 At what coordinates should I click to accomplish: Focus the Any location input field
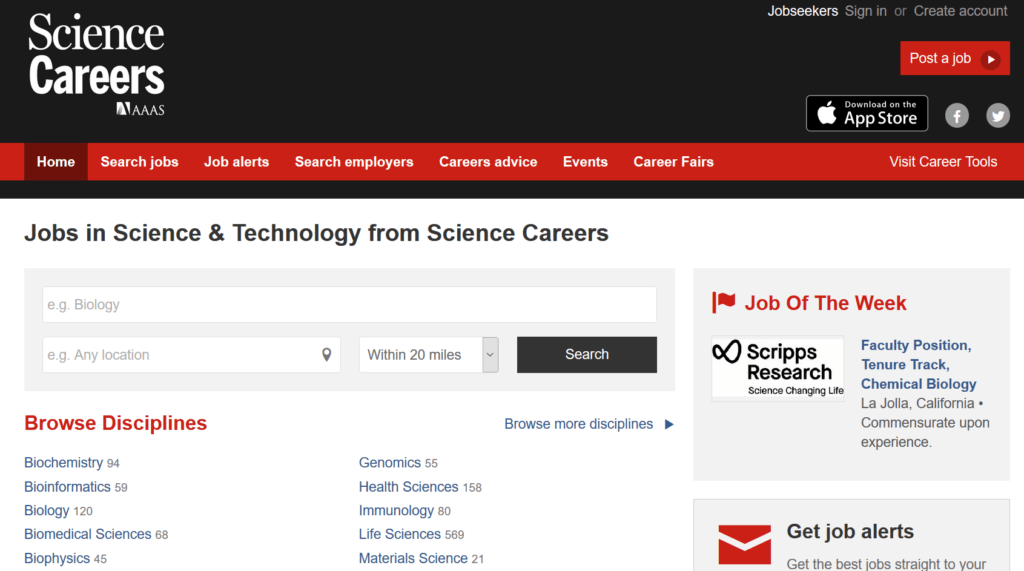tap(191, 355)
